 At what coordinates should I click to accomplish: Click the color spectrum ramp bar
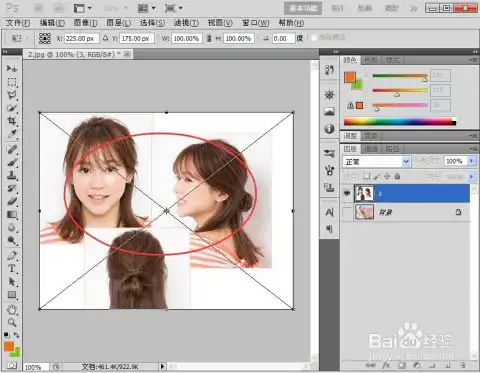click(399, 121)
